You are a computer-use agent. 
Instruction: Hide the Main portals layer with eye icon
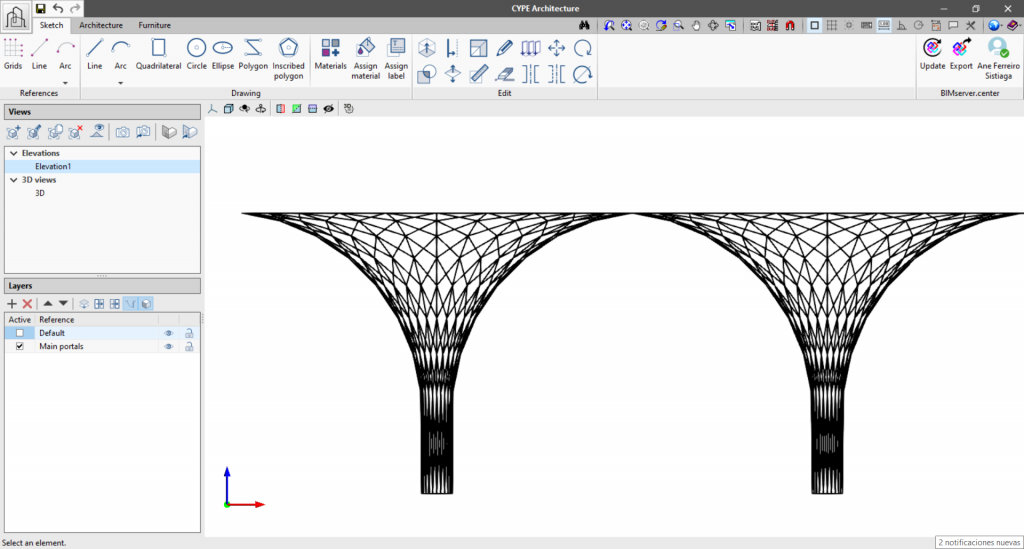[x=169, y=346]
